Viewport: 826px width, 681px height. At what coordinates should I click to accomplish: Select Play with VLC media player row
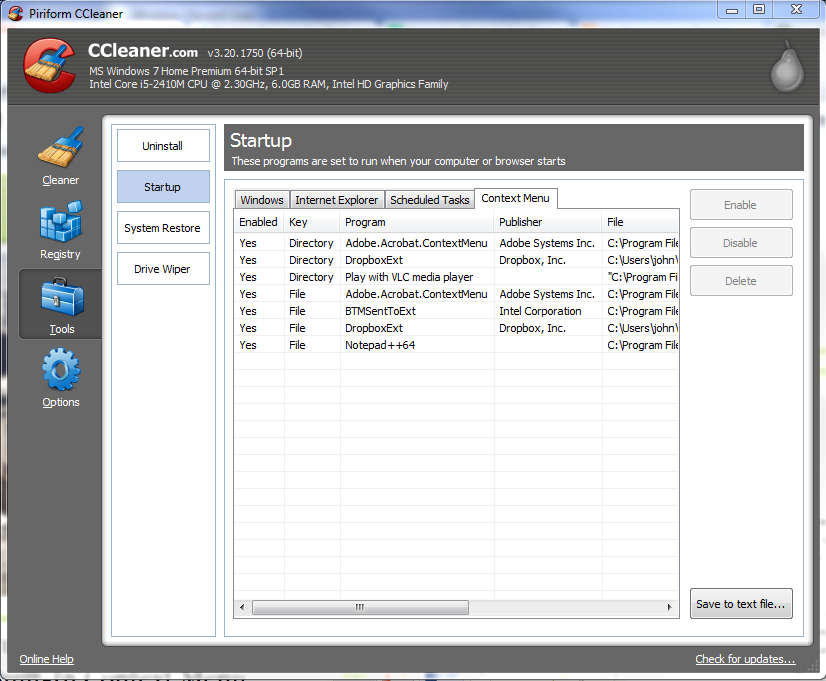pos(456,277)
